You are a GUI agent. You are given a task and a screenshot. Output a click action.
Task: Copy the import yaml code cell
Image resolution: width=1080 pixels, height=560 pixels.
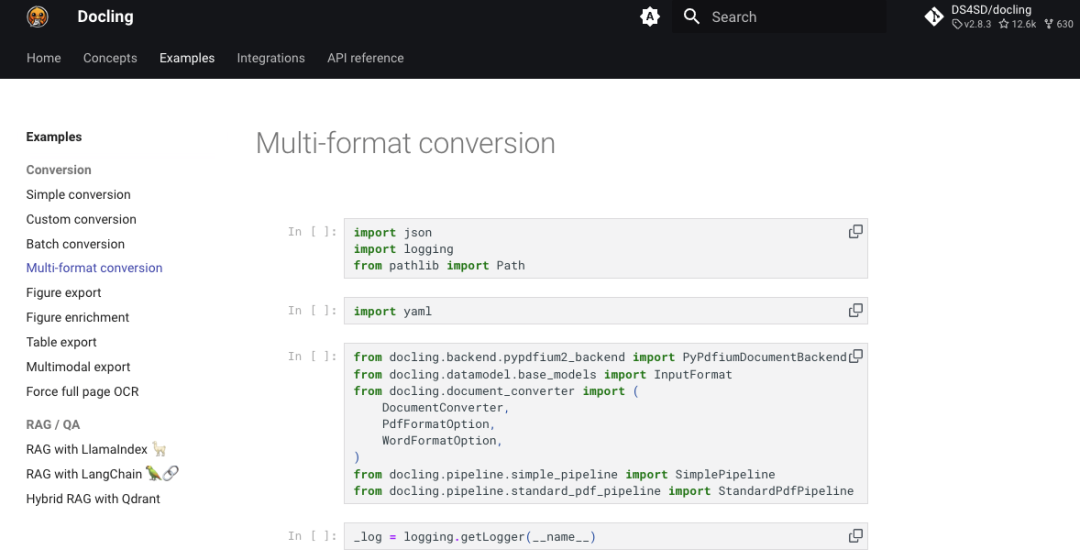855,311
